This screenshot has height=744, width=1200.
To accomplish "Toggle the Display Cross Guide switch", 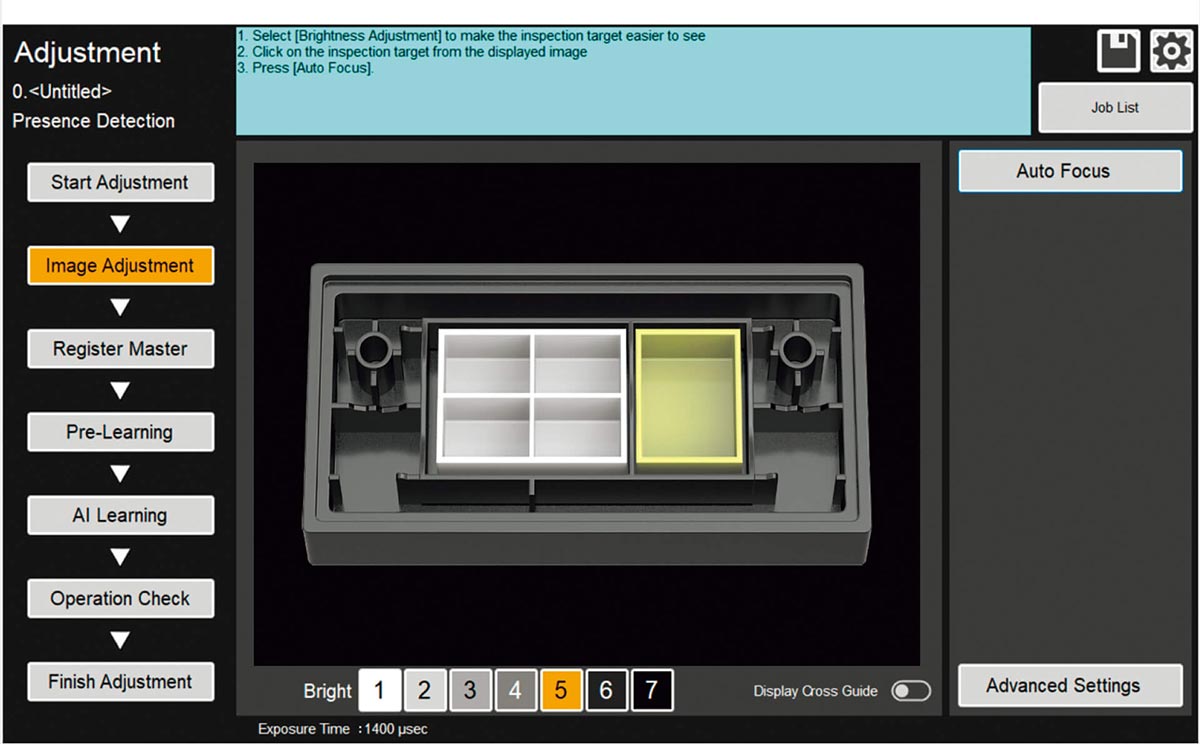I will point(911,691).
